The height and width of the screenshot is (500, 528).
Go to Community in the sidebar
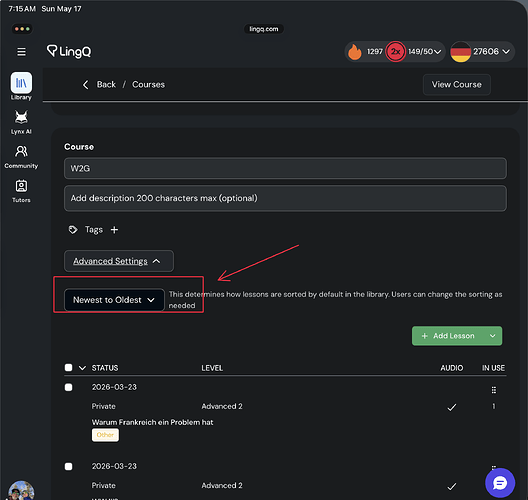click(x=21, y=157)
